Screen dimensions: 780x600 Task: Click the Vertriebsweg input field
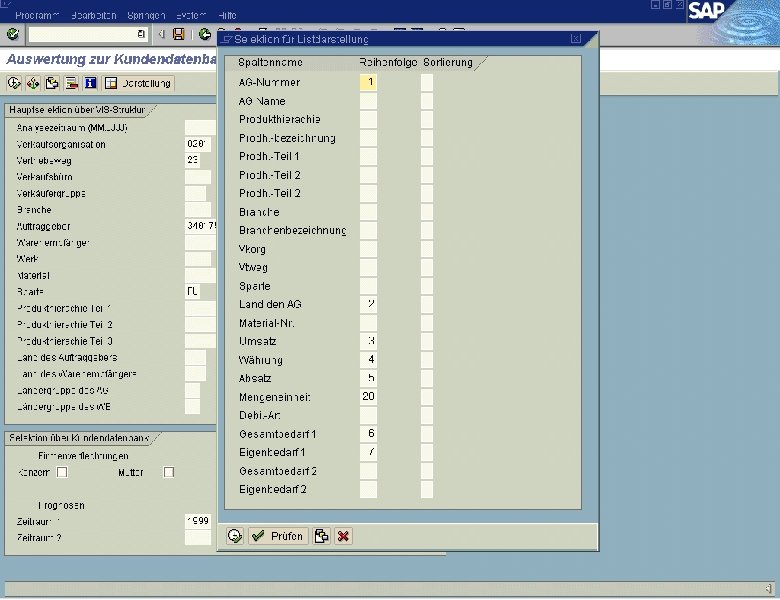click(x=193, y=160)
